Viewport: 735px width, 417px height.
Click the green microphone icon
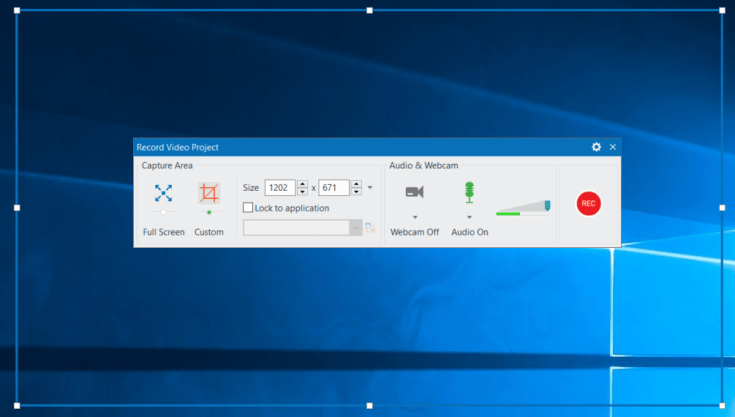[x=469, y=191]
